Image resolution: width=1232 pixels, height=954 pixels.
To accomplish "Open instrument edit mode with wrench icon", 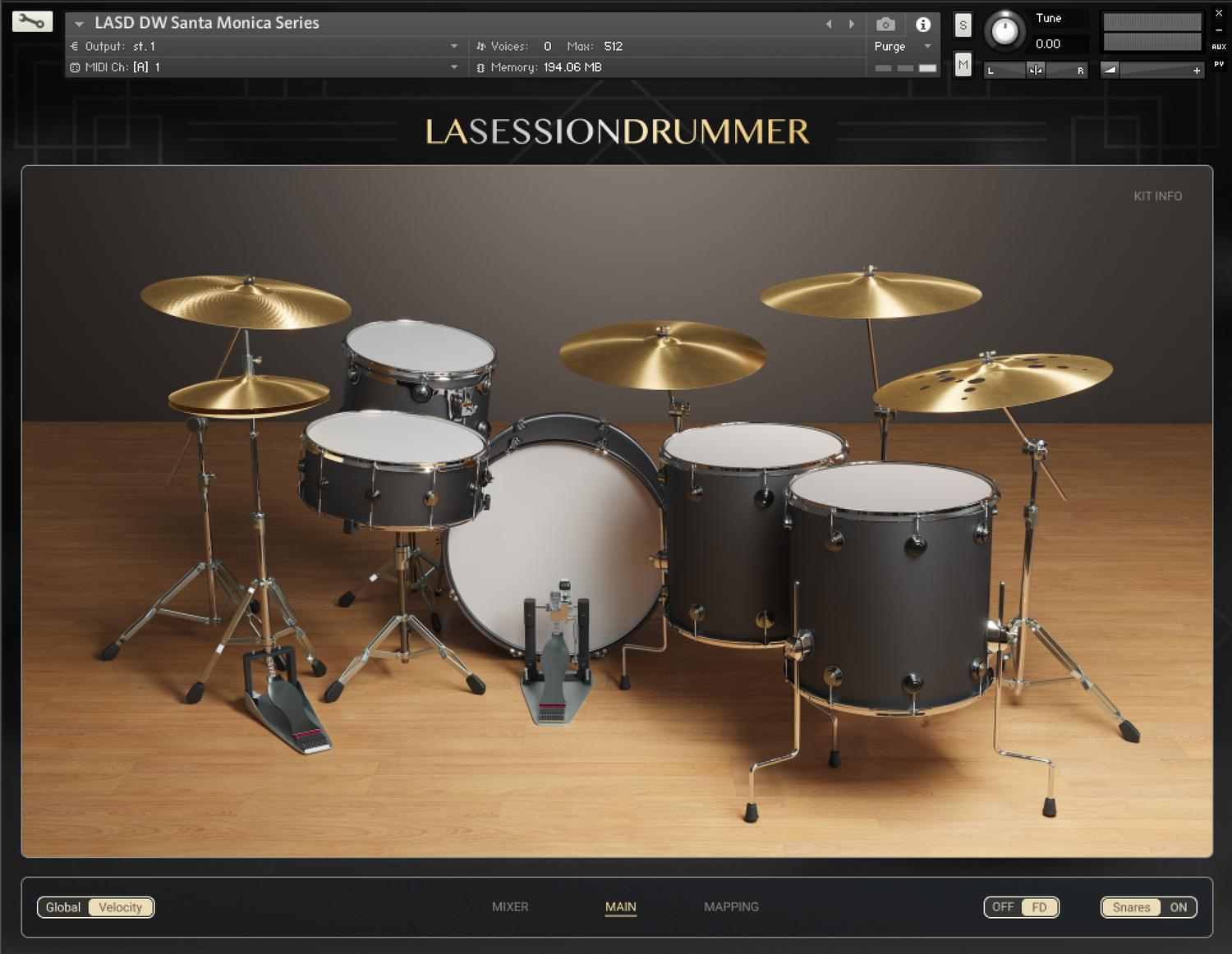I will coord(32,22).
